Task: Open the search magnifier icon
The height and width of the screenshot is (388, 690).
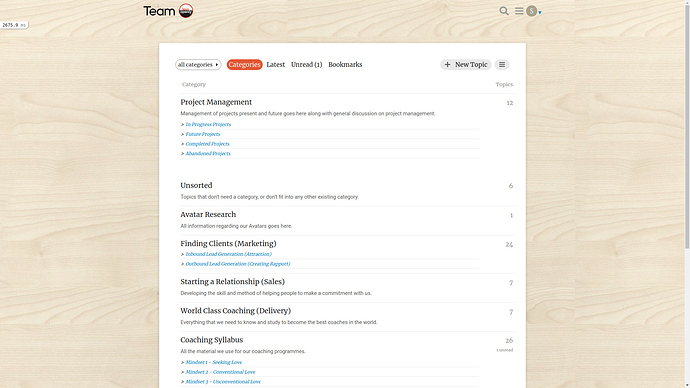Action: [504, 11]
